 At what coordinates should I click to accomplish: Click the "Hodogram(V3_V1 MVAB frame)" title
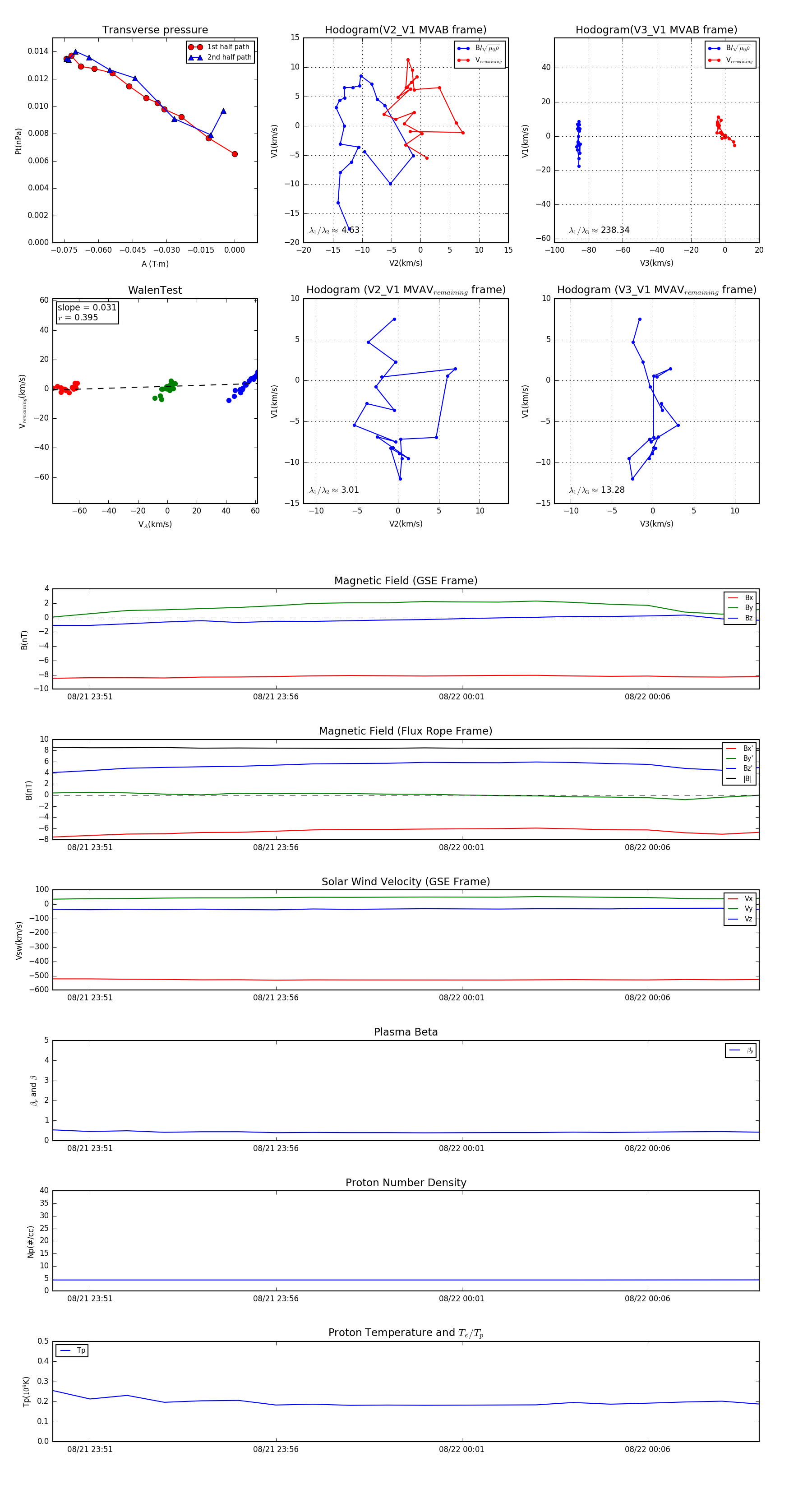point(656,30)
